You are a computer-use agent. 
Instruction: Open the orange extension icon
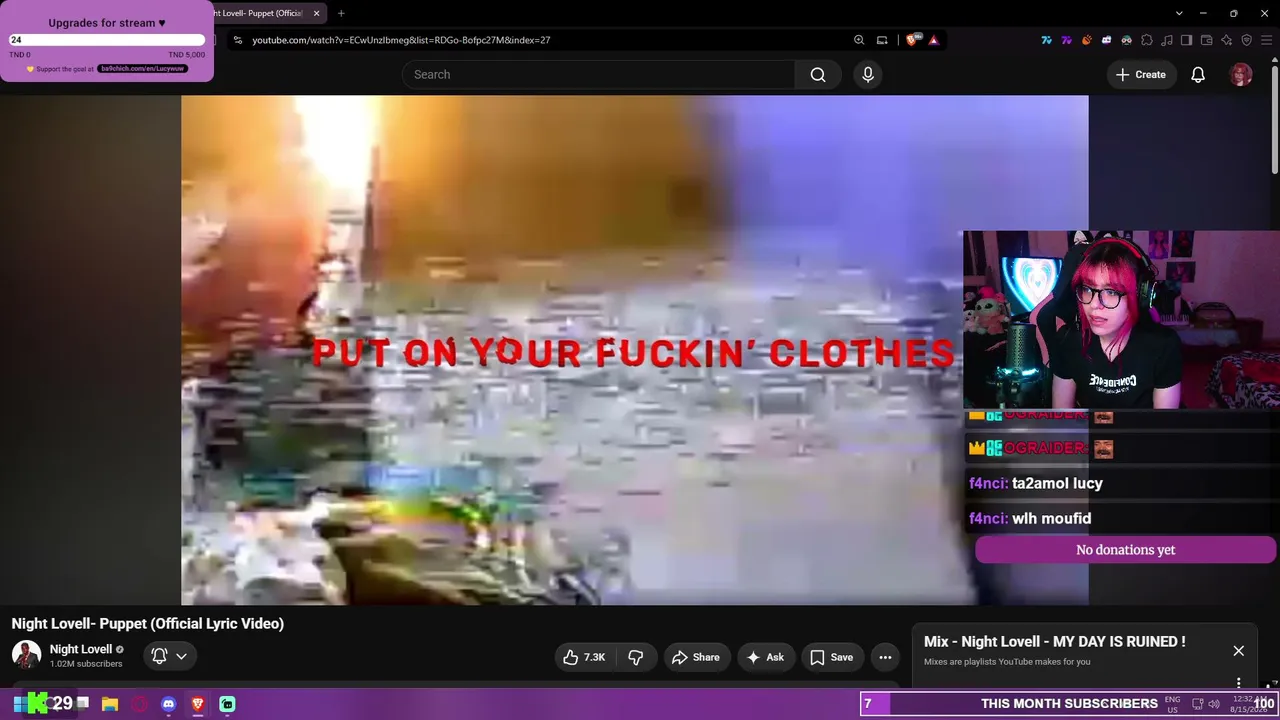[1087, 40]
